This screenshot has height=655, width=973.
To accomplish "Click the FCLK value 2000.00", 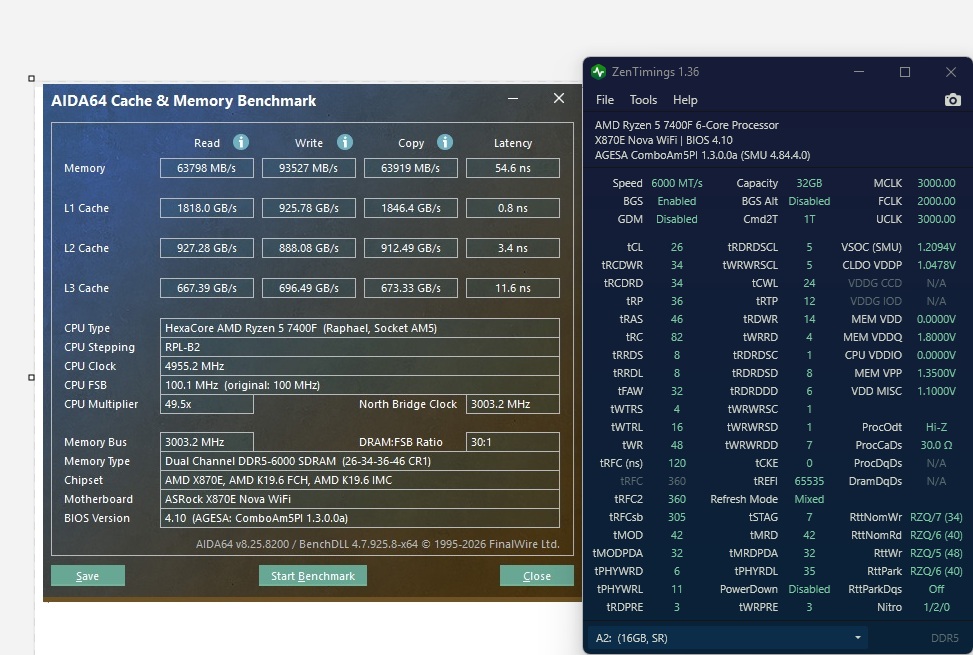I will pos(936,201).
